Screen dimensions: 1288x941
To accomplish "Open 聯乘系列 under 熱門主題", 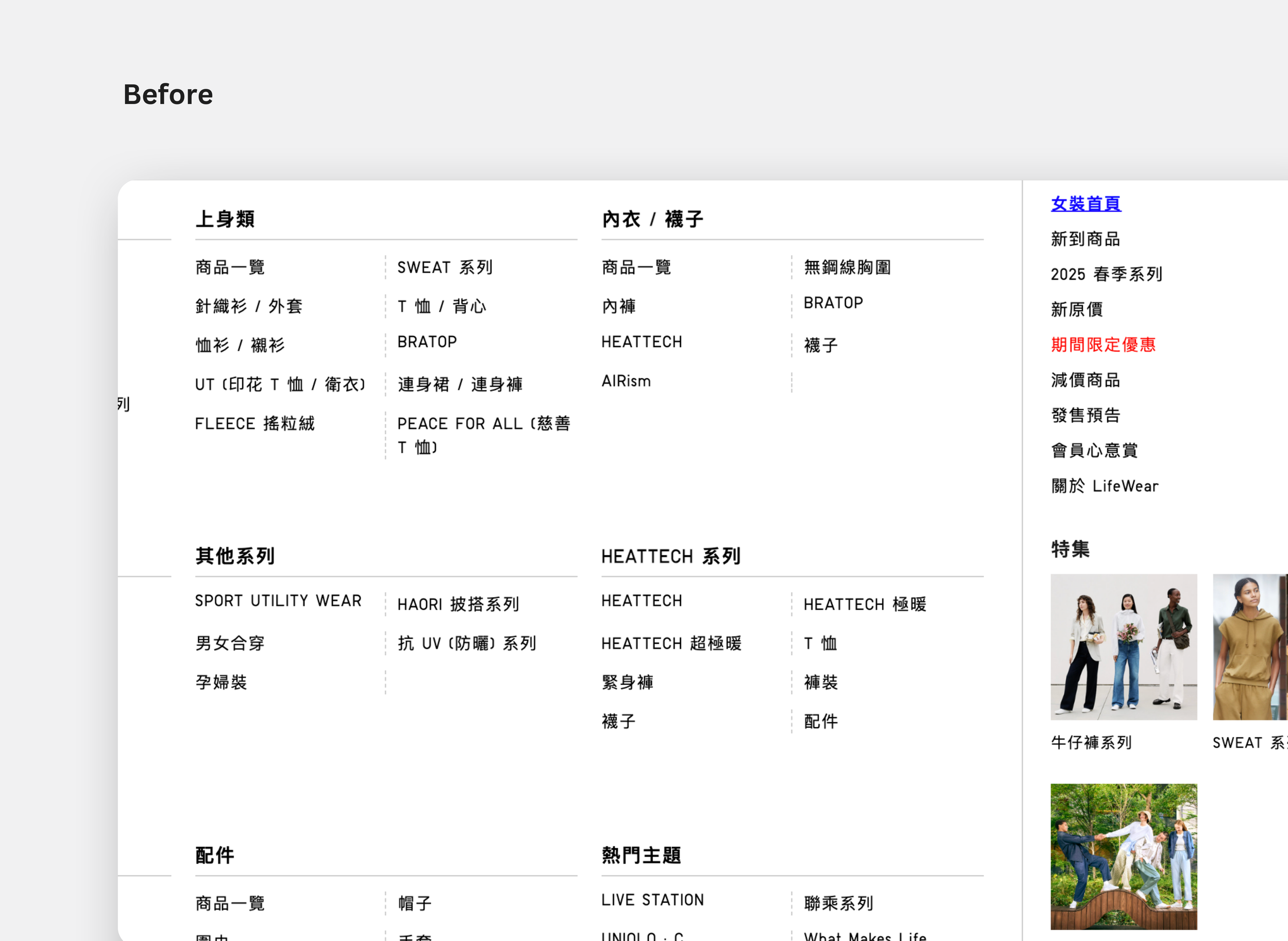I will click(x=838, y=903).
